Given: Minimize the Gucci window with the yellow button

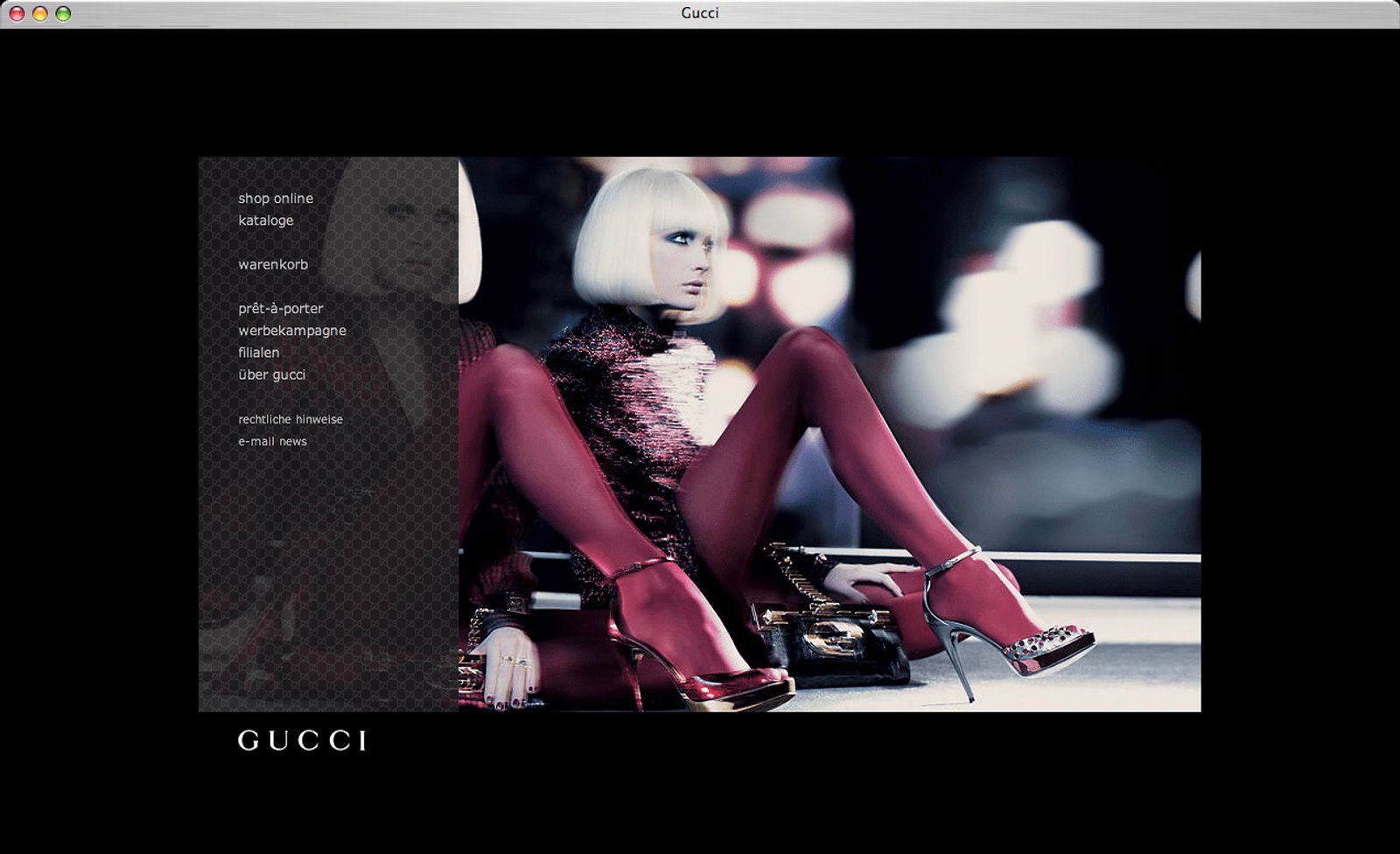Looking at the screenshot, I should click(39, 13).
